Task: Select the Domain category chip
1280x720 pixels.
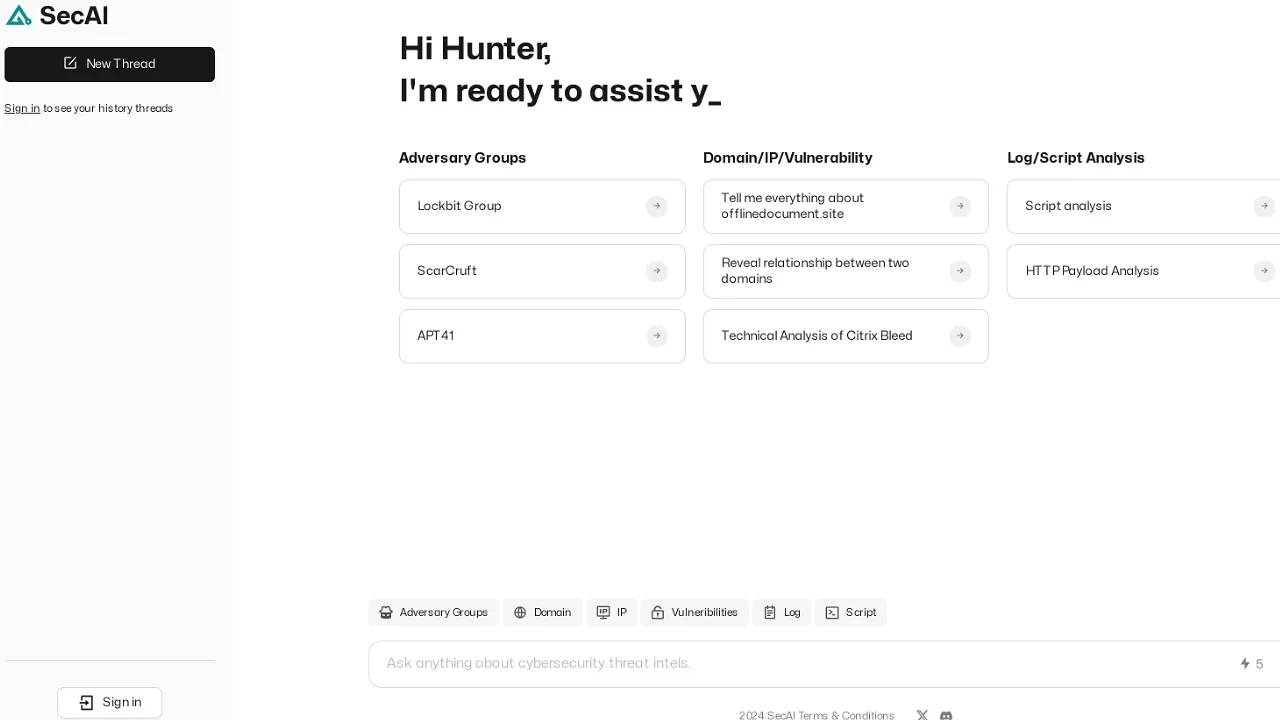Action: [542, 612]
